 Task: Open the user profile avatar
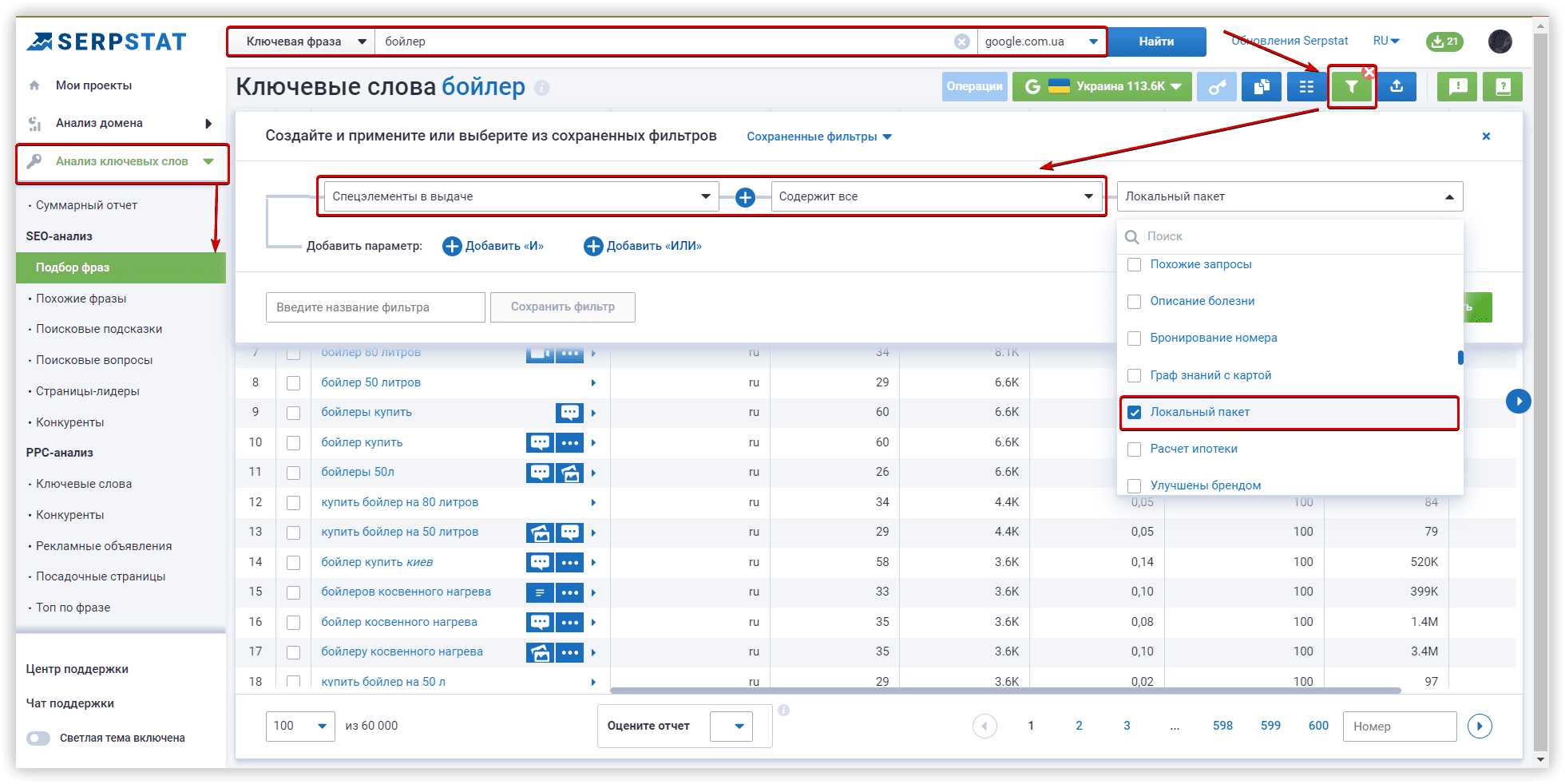click(x=1500, y=42)
